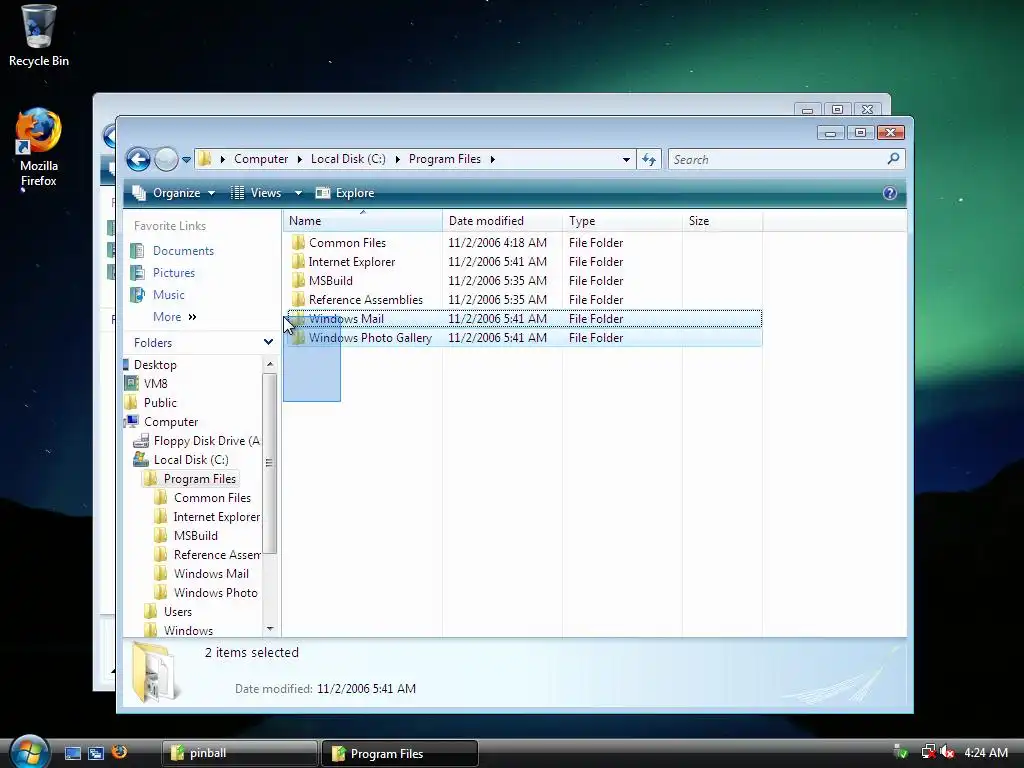Viewport: 1024px width, 768px height.
Task: Click the Back navigation arrow button
Action: [x=138, y=159]
